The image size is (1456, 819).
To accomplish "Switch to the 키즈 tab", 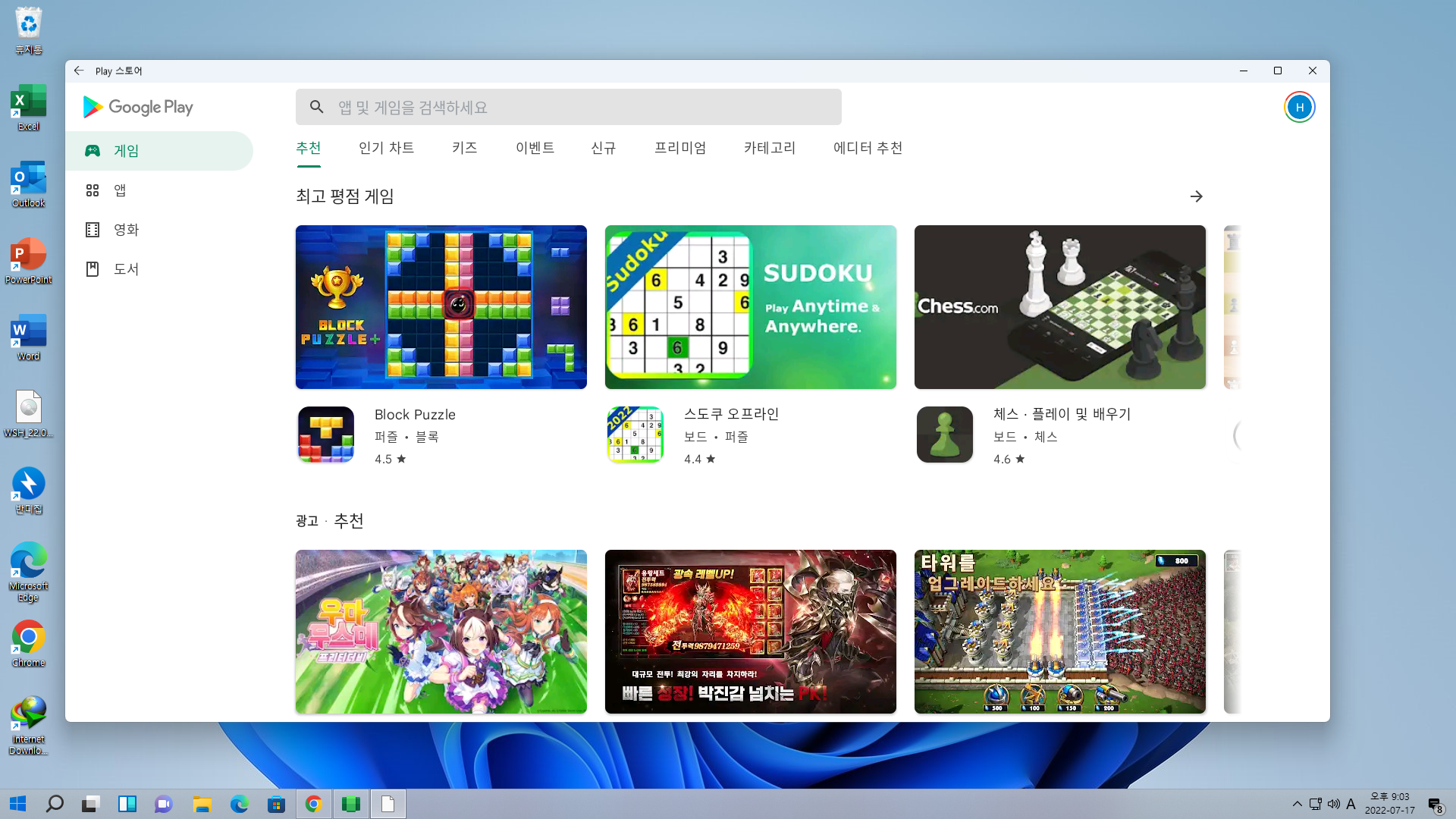I will coord(465,148).
